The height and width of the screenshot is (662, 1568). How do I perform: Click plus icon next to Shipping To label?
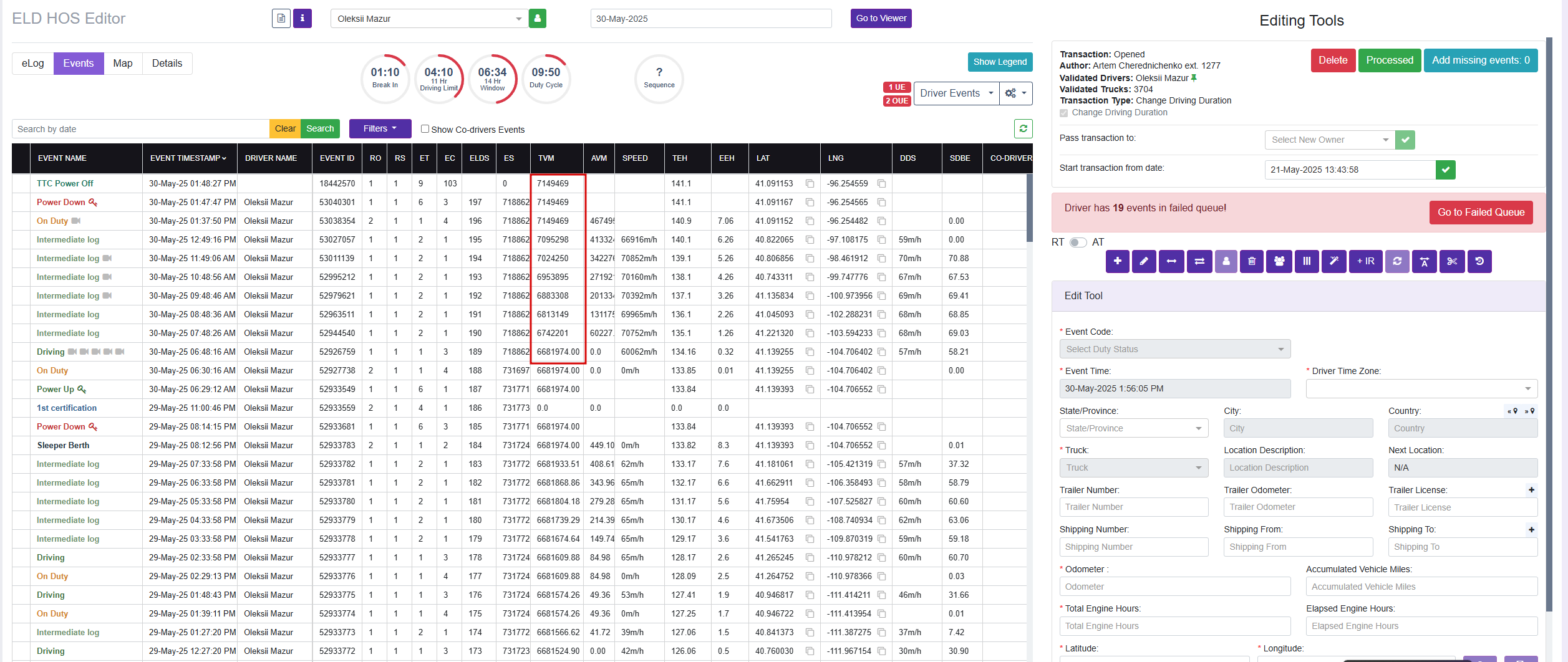click(1531, 530)
